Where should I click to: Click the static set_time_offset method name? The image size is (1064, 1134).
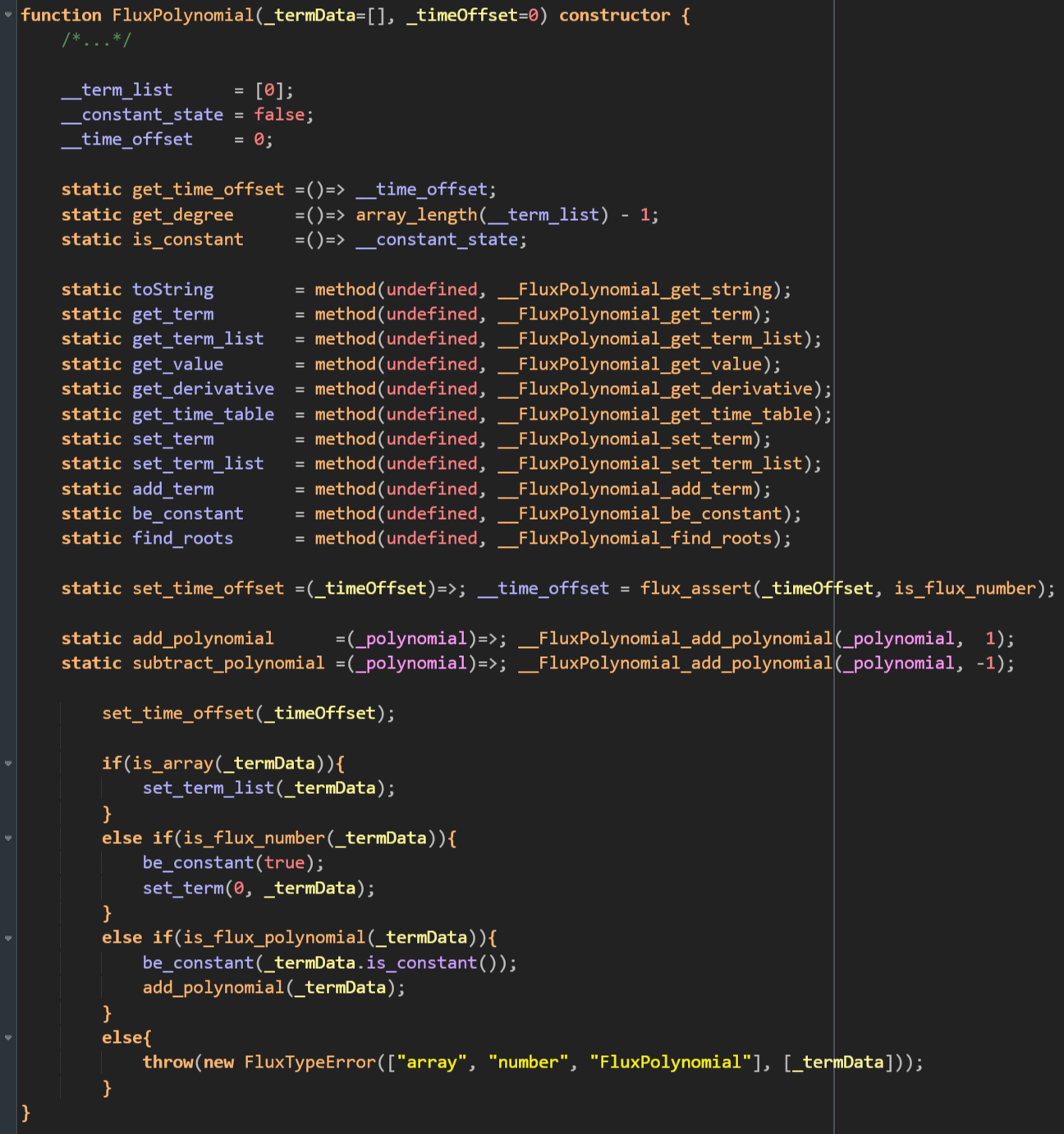(209, 588)
